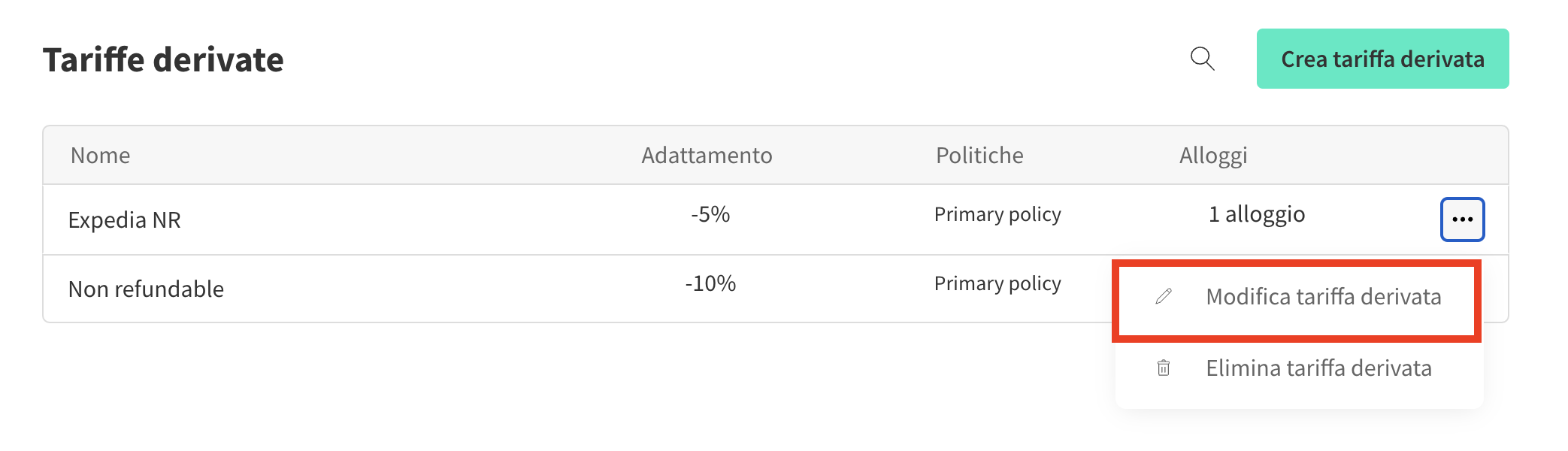Click Primary policy in the Non refundable row
The height and width of the screenshot is (451, 1568).
click(997, 284)
